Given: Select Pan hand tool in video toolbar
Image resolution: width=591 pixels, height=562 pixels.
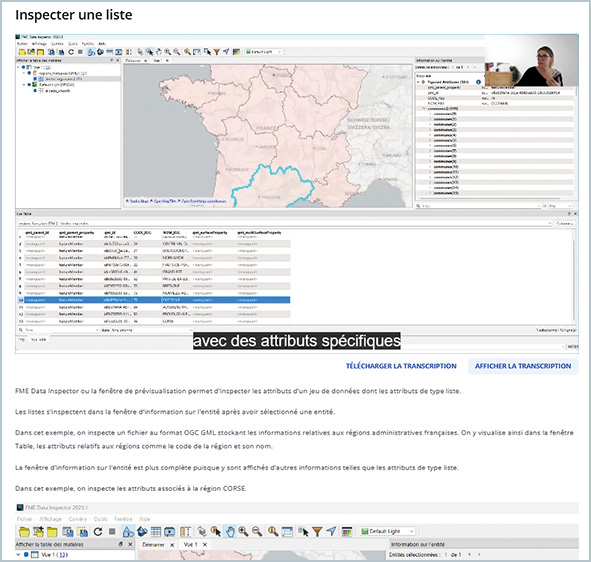Looking at the screenshot, I should tap(159, 52).
